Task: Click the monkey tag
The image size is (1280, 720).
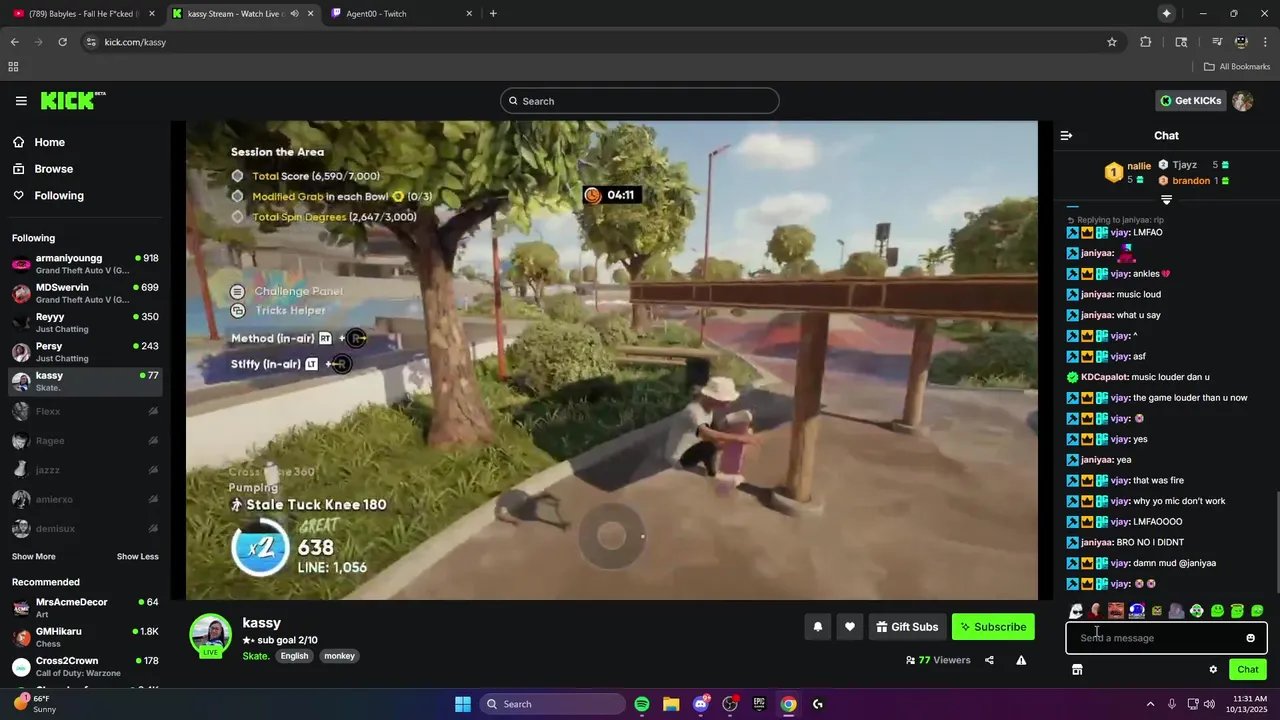Action: click(339, 656)
